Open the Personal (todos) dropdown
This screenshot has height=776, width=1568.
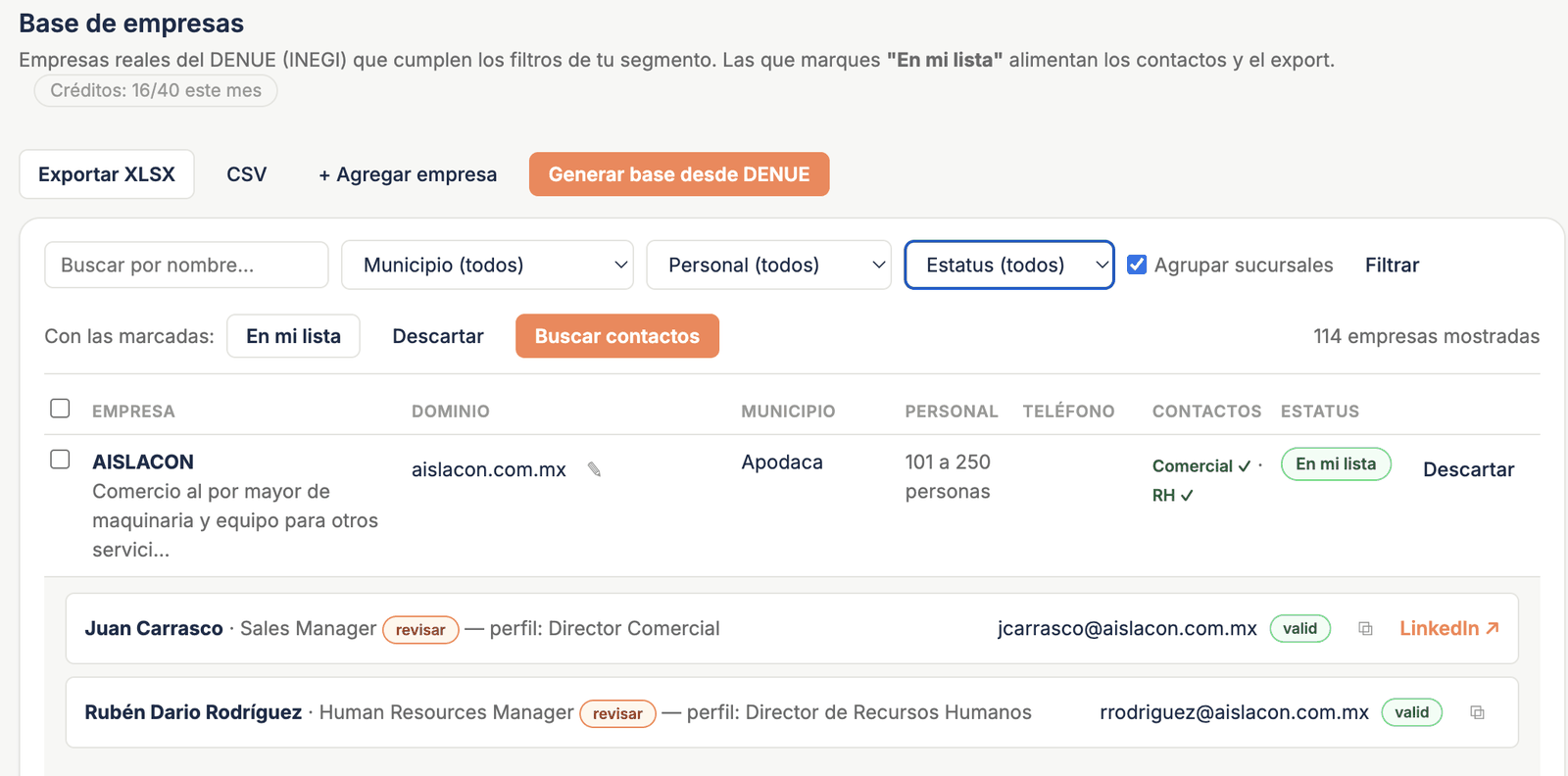click(x=768, y=265)
